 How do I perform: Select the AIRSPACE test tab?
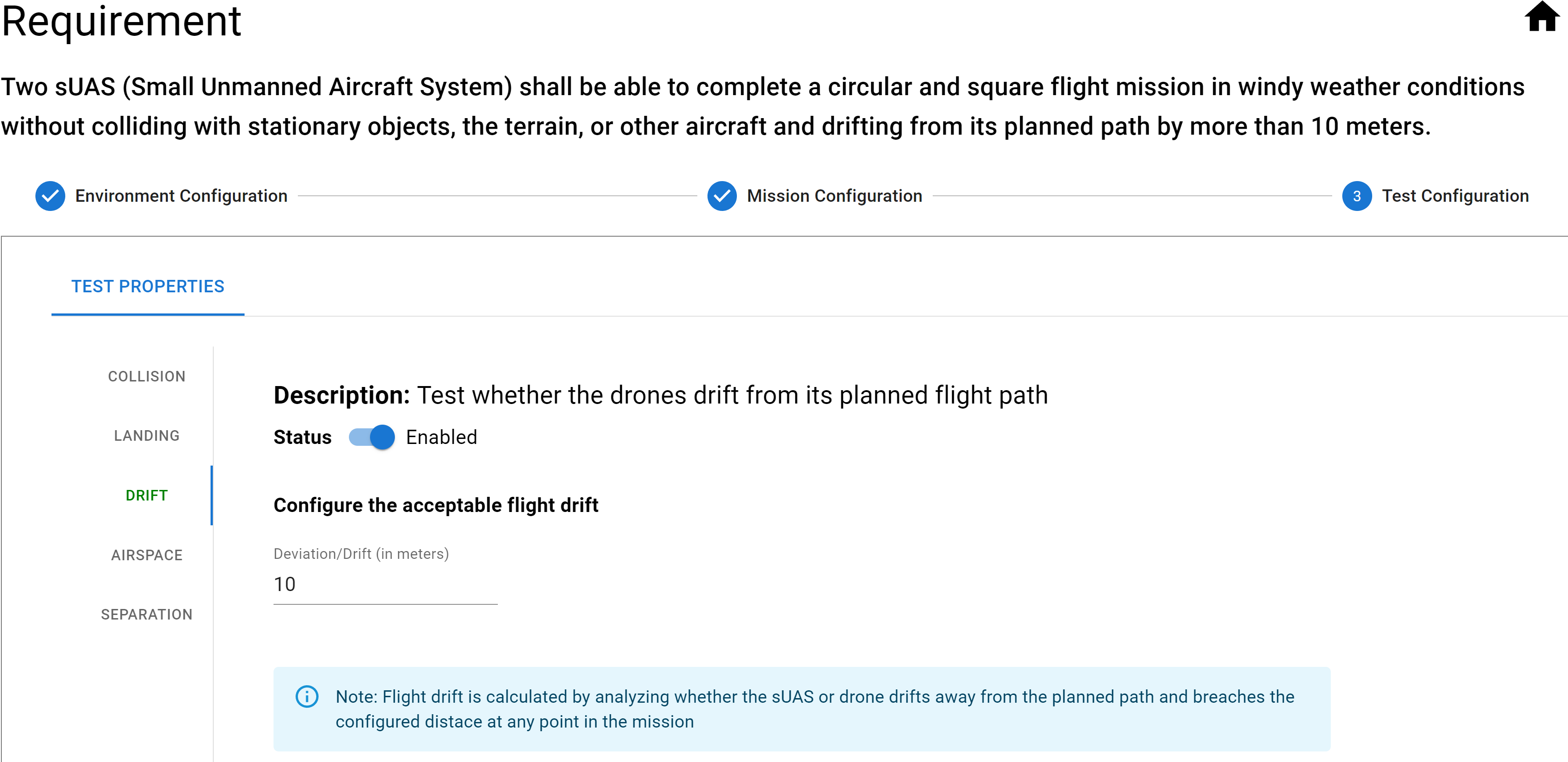[147, 555]
